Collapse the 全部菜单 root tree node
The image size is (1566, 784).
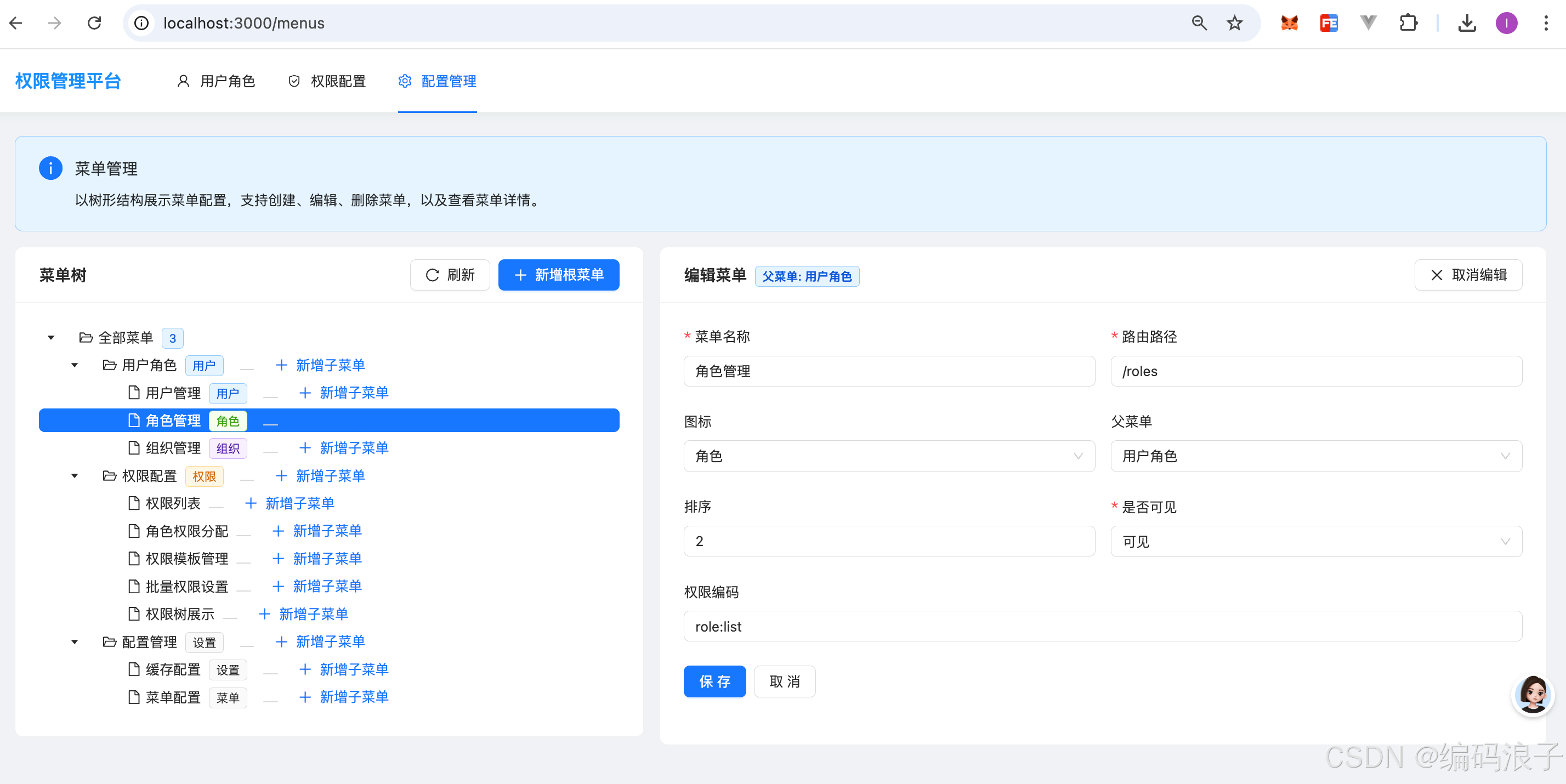[51, 338]
